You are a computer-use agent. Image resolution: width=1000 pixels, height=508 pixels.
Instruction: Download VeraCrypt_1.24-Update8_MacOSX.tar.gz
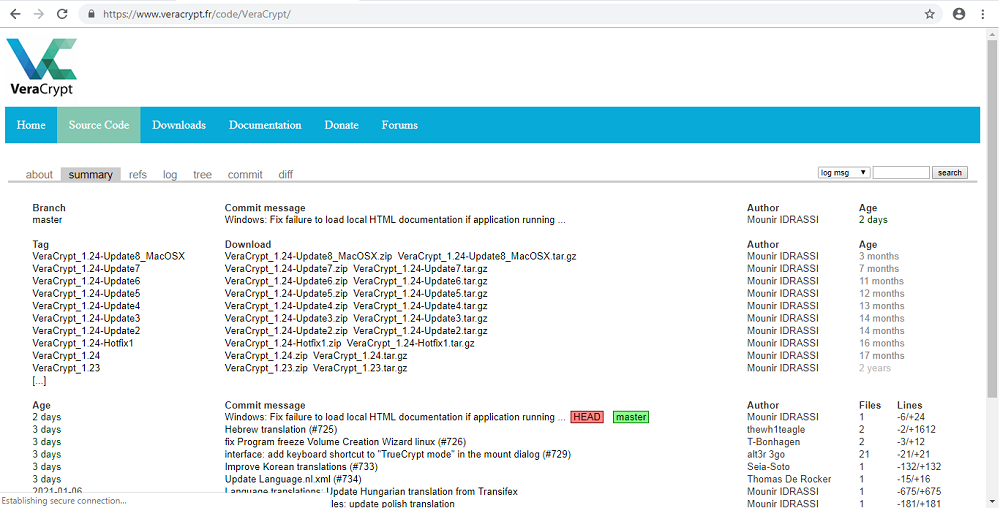487,256
